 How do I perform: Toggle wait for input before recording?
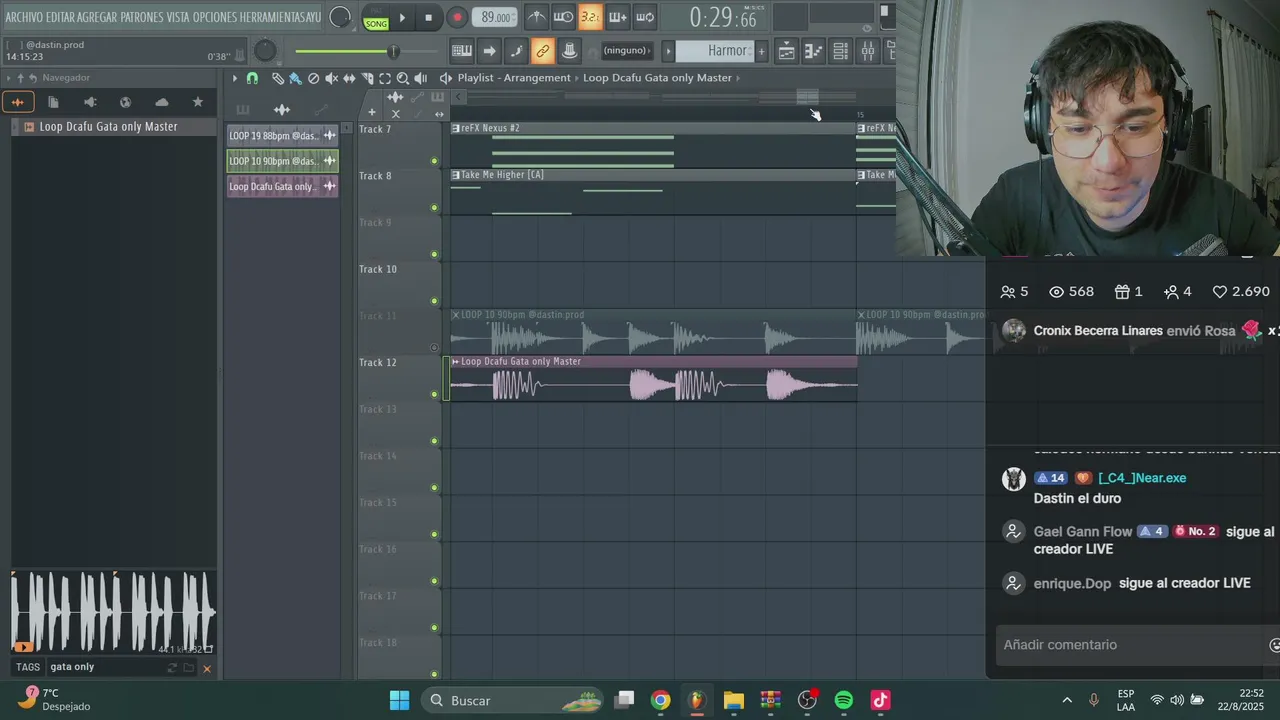coord(564,17)
